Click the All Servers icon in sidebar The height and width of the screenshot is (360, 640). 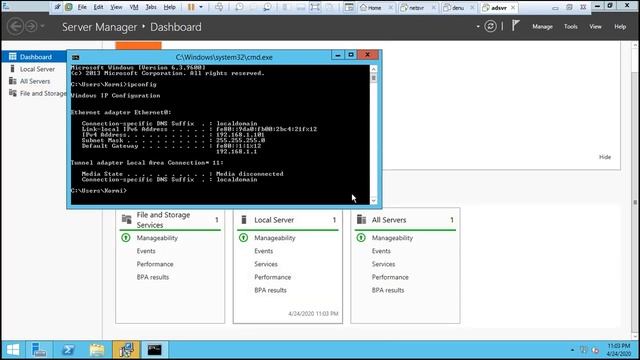click(13, 81)
